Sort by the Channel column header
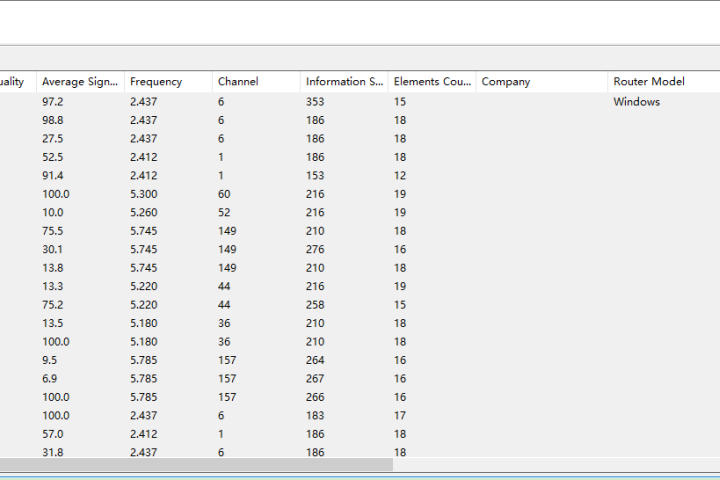Image resolution: width=720 pixels, height=480 pixels. coord(256,82)
